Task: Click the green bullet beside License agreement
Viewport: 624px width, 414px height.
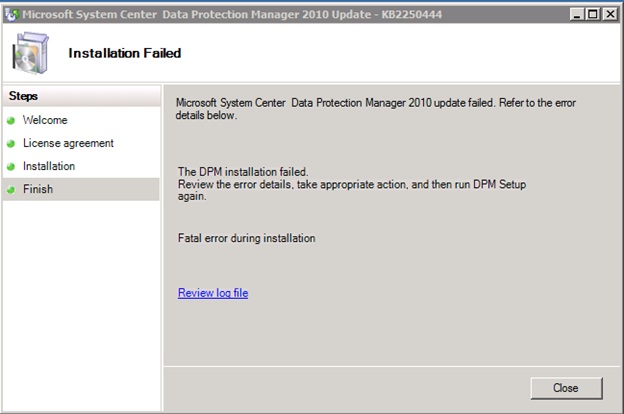Action: pyautogui.click(x=11, y=143)
